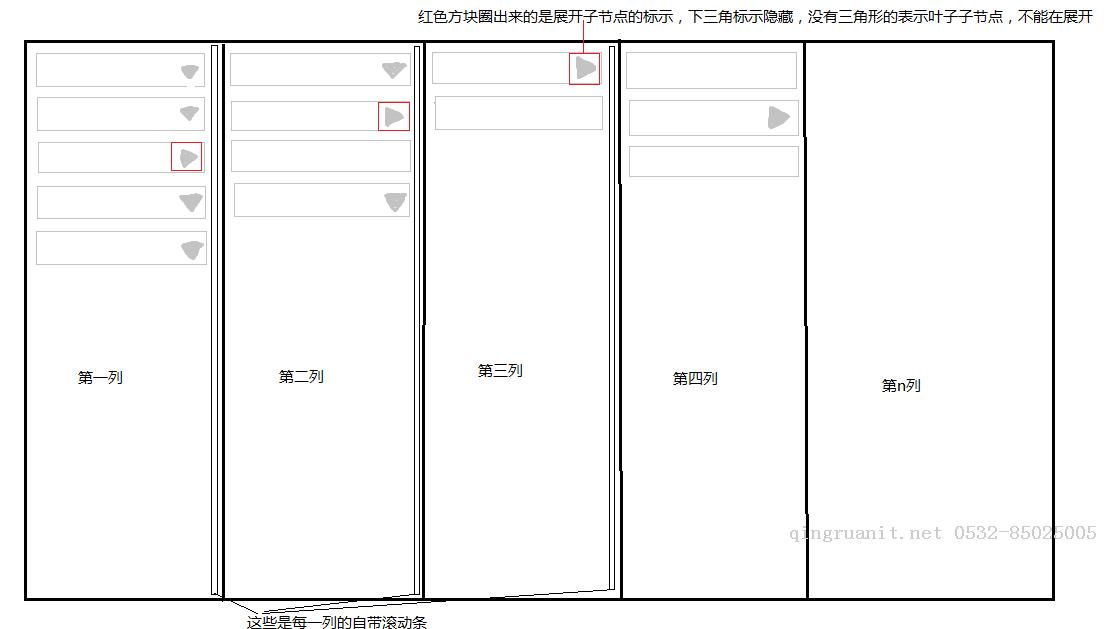Click the 第二列 label
This screenshot has height=629, width=1109.
coord(301,377)
